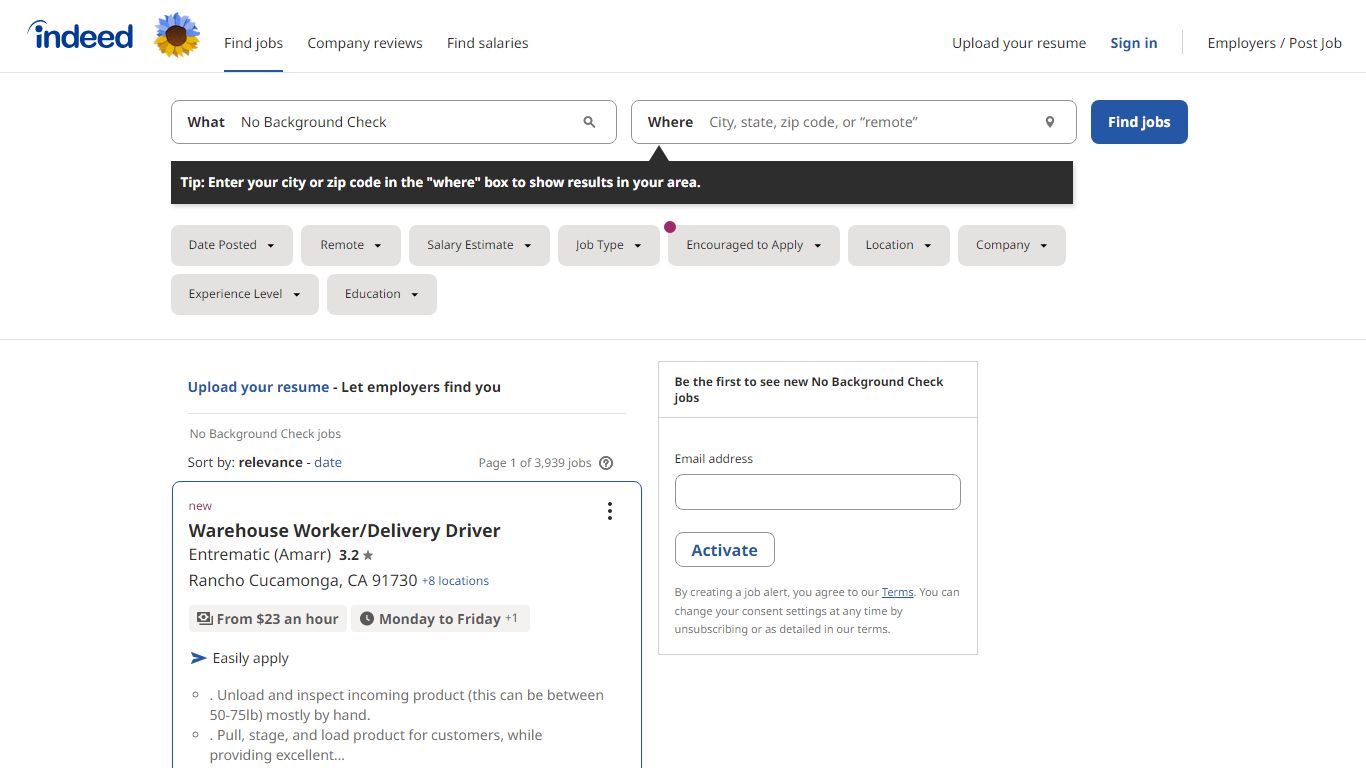
Task: Open the Experience Level filter
Action: 245,294
